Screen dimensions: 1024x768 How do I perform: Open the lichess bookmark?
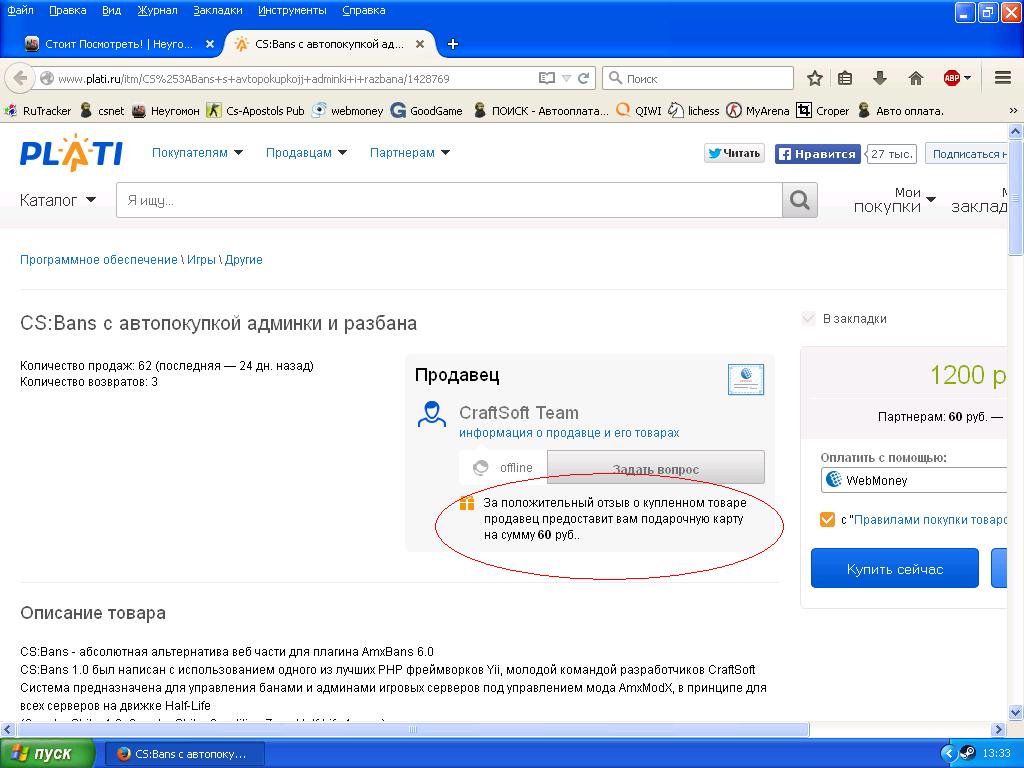click(694, 111)
